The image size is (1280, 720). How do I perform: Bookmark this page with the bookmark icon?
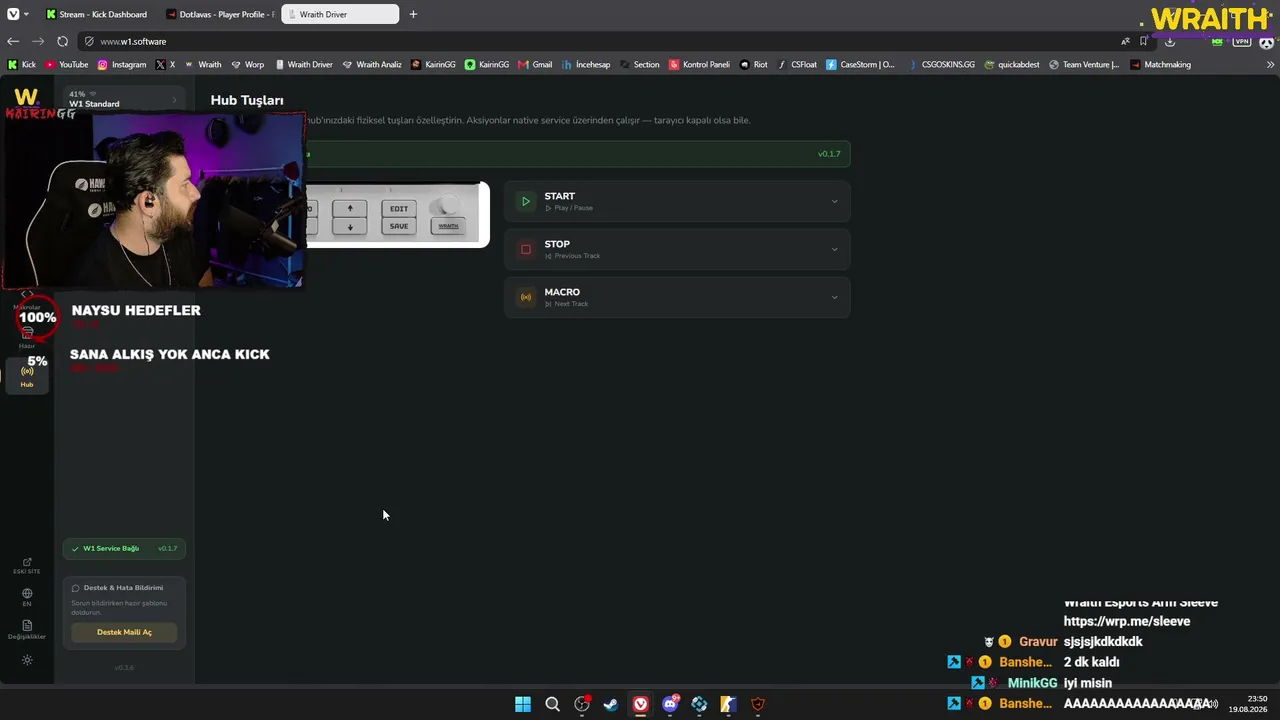pyautogui.click(x=1144, y=41)
